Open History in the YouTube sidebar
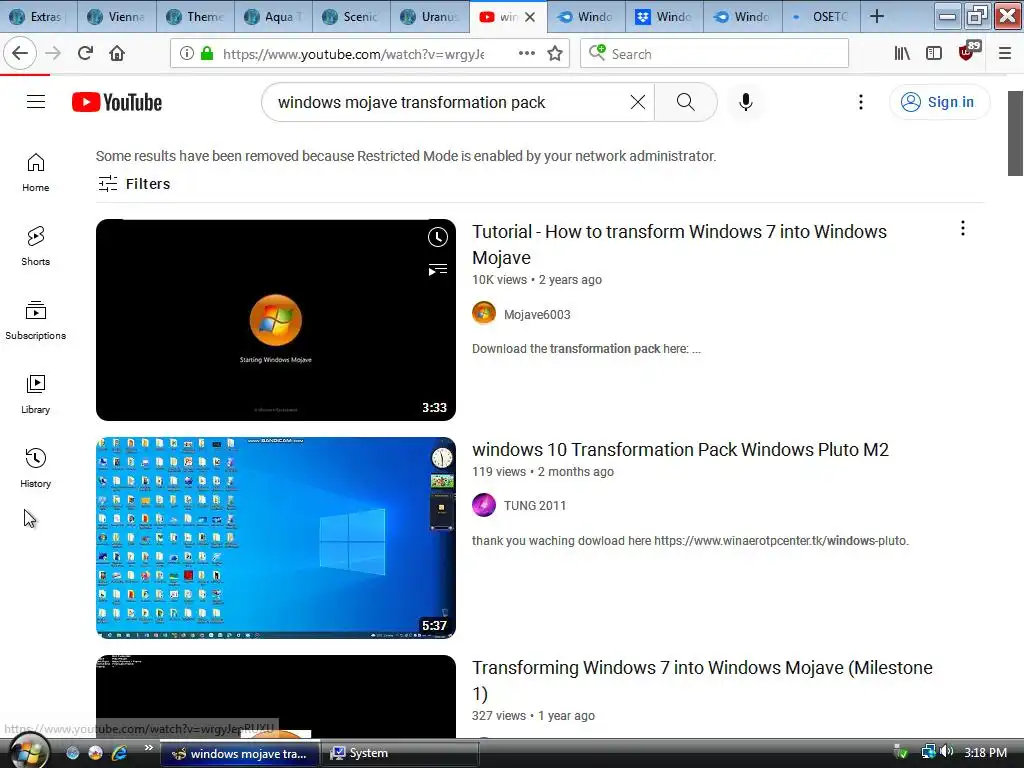The image size is (1024, 768). click(36, 468)
